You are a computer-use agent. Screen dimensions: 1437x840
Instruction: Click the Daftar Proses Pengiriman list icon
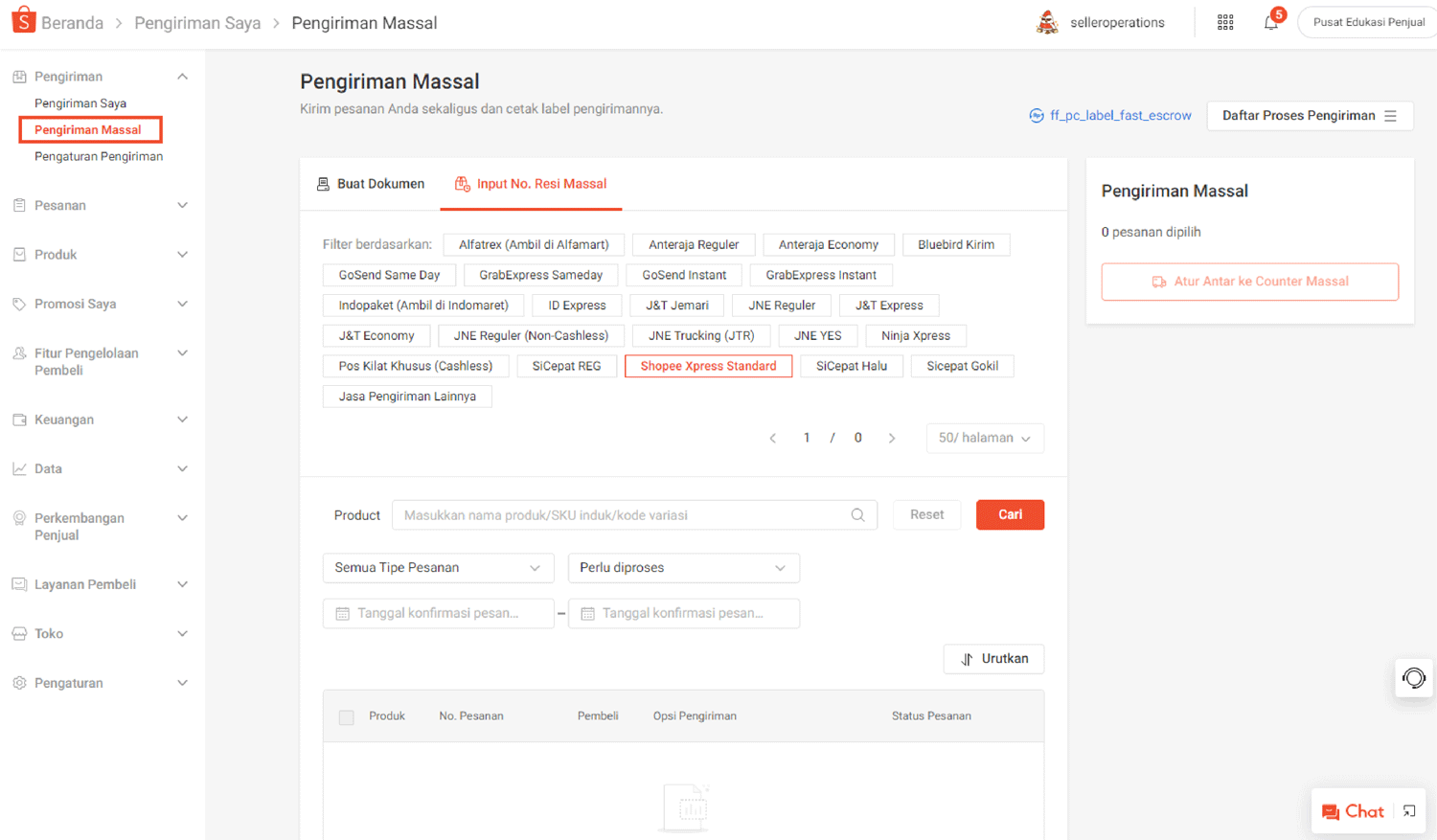(x=1391, y=116)
